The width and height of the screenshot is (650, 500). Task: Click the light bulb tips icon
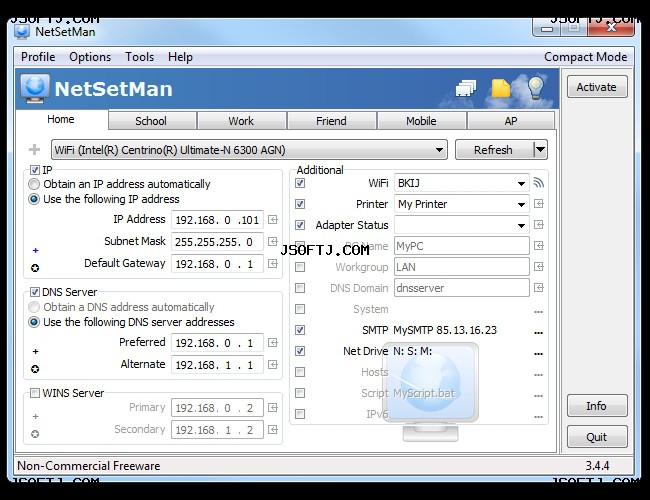click(536, 87)
